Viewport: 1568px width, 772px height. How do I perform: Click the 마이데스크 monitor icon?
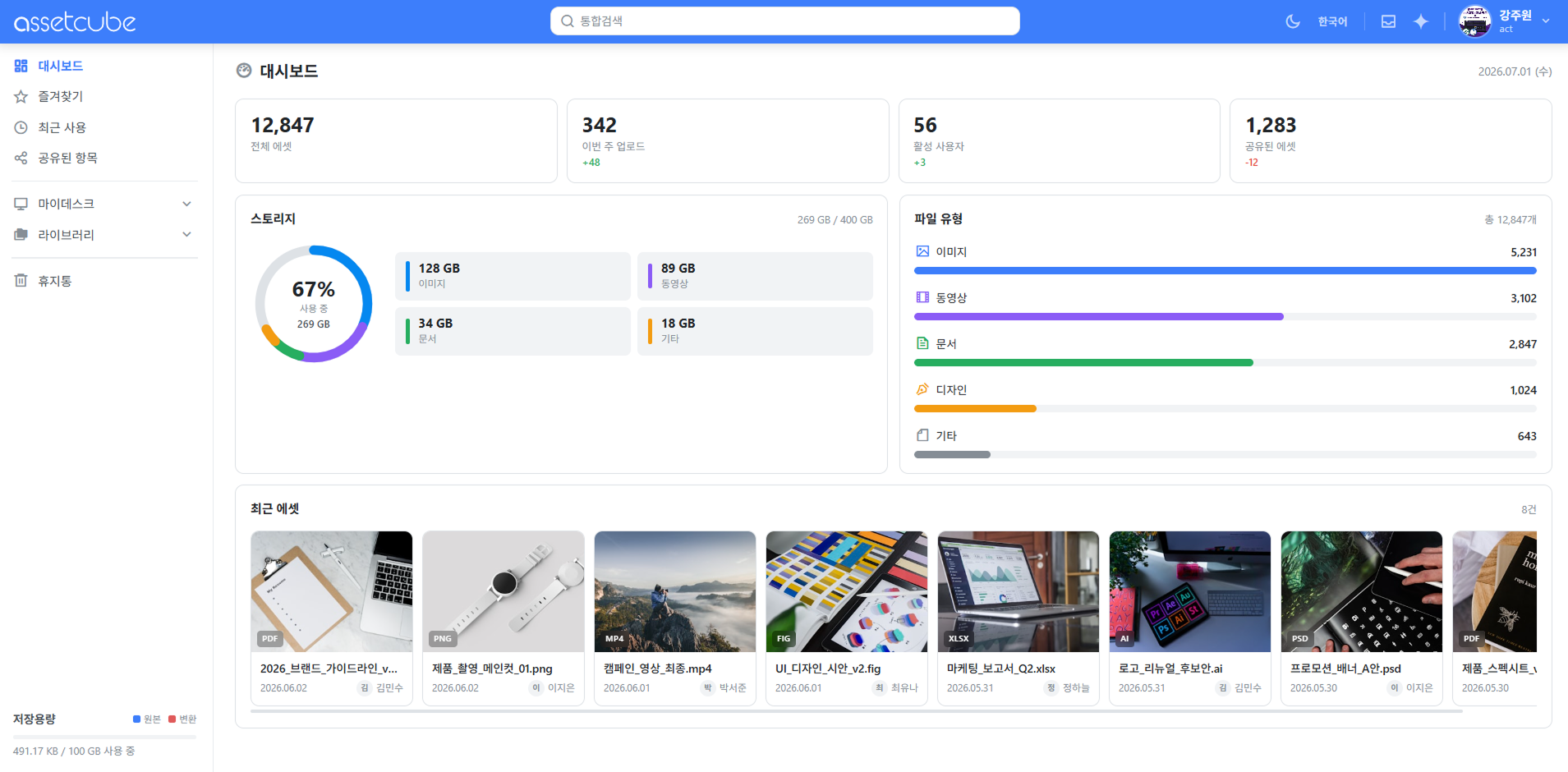click(x=21, y=204)
